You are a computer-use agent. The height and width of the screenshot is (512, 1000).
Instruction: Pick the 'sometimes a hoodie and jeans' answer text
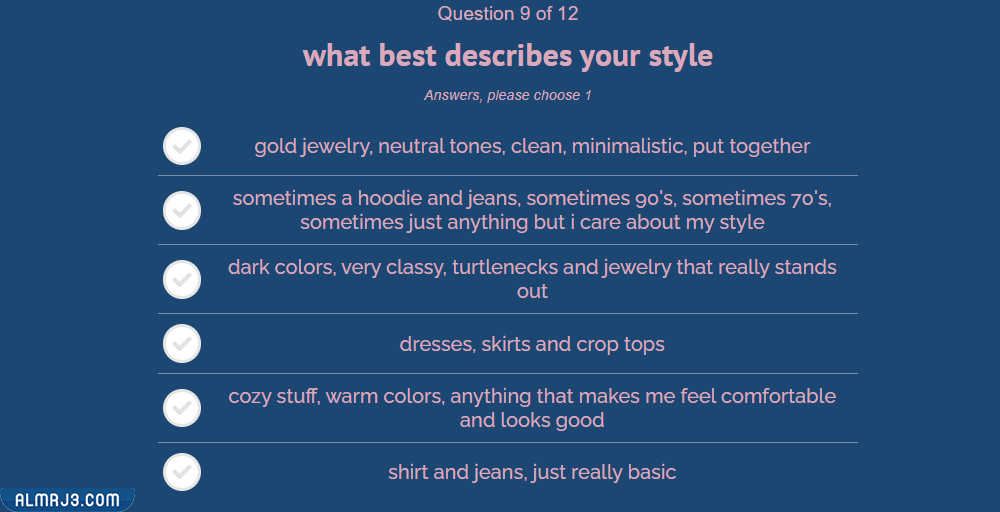[x=532, y=210]
